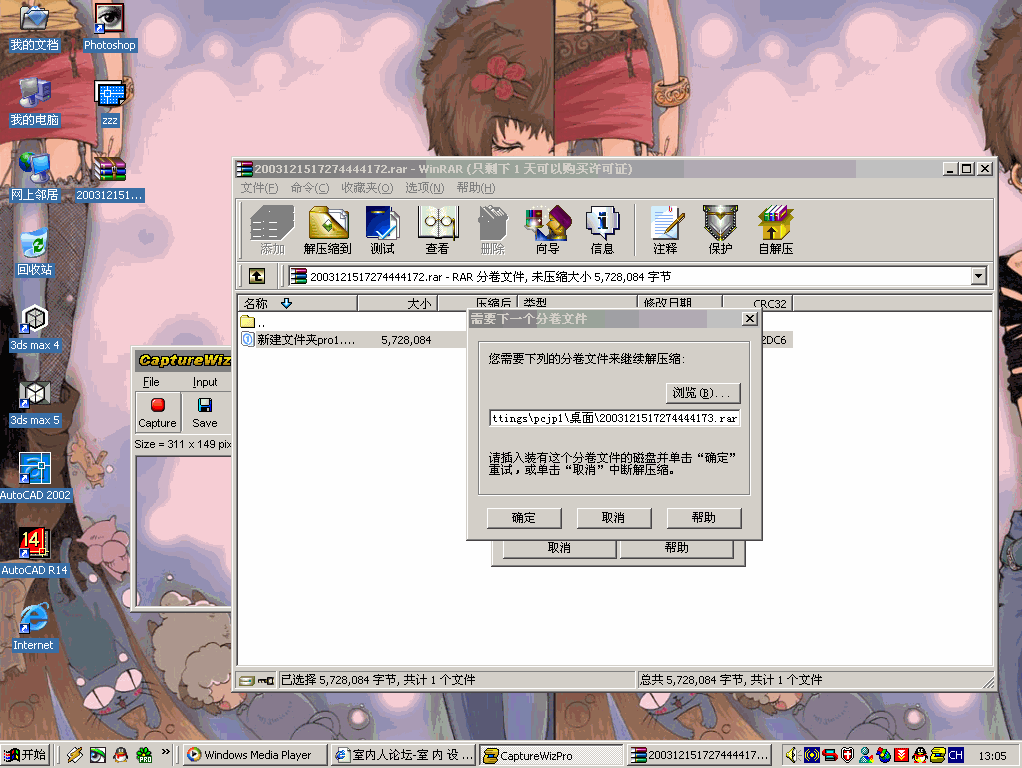
Task: Click the up-one-level folder button in WinRAR
Action: 257,276
